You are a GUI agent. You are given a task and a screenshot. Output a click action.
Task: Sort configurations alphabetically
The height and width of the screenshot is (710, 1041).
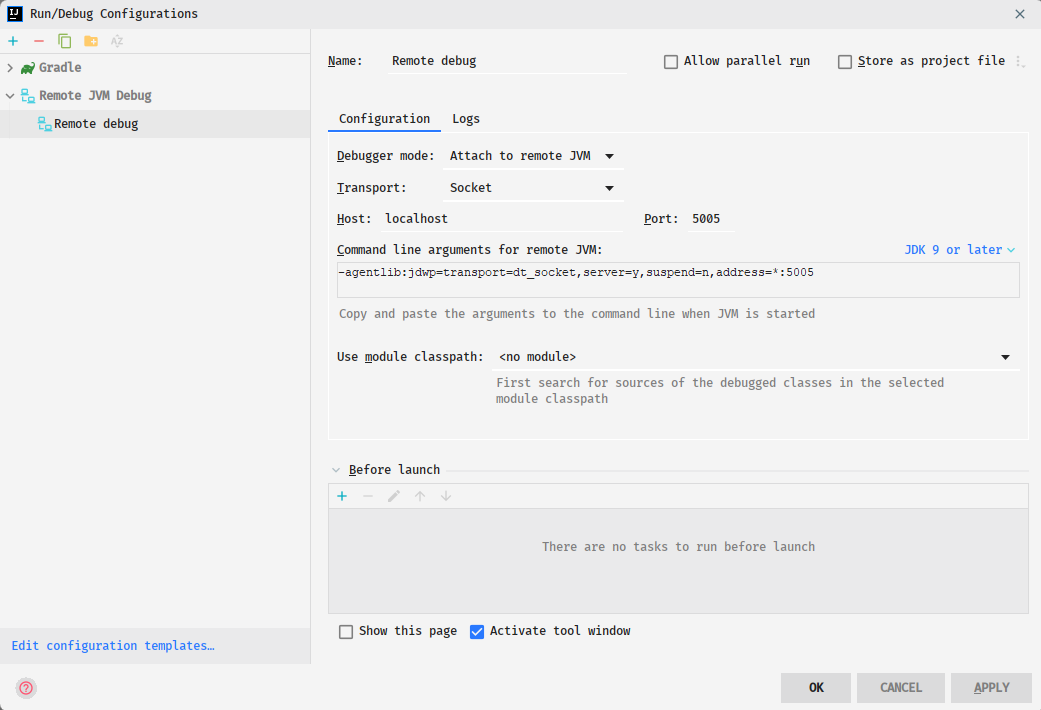point(115,41)
